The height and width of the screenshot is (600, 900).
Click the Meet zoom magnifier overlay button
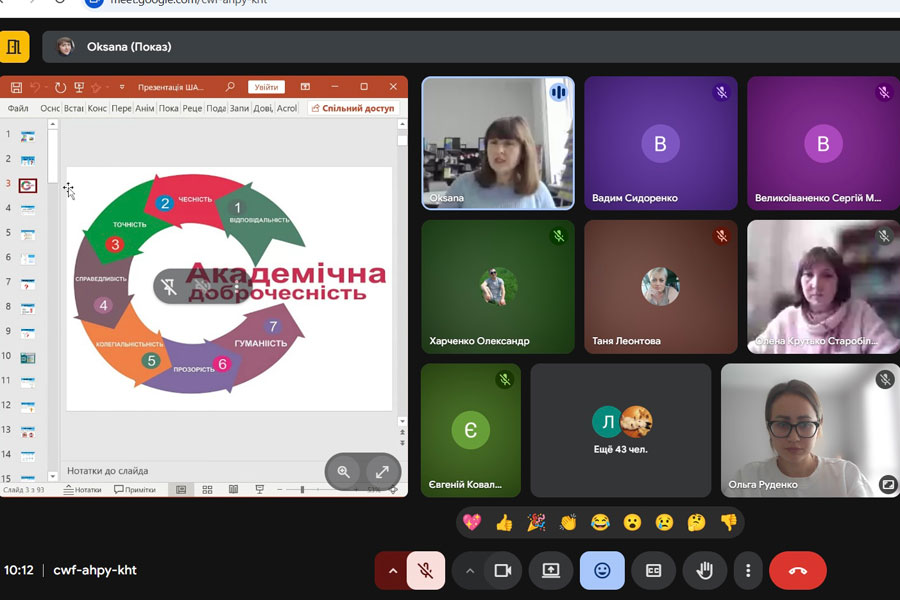343,472
